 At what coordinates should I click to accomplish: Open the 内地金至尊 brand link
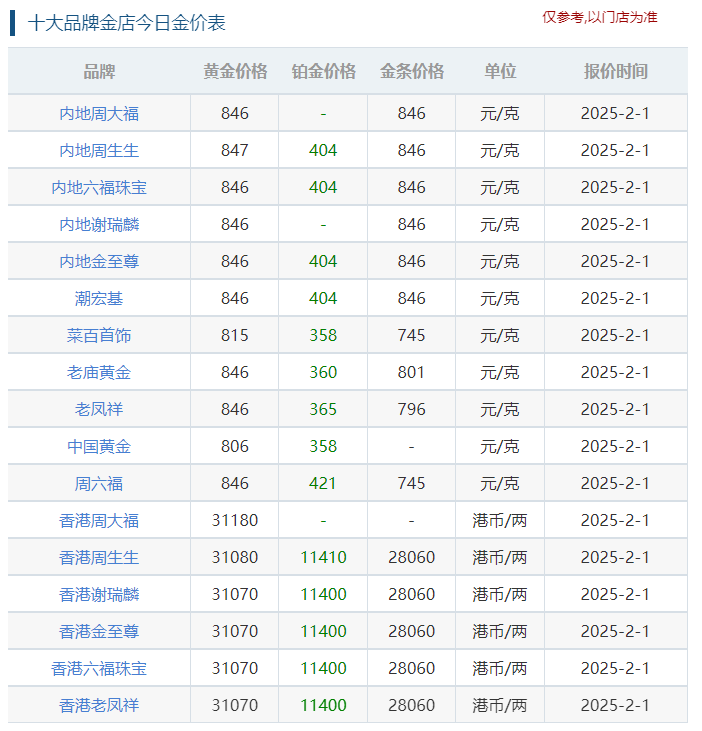[x=99, y=261]
